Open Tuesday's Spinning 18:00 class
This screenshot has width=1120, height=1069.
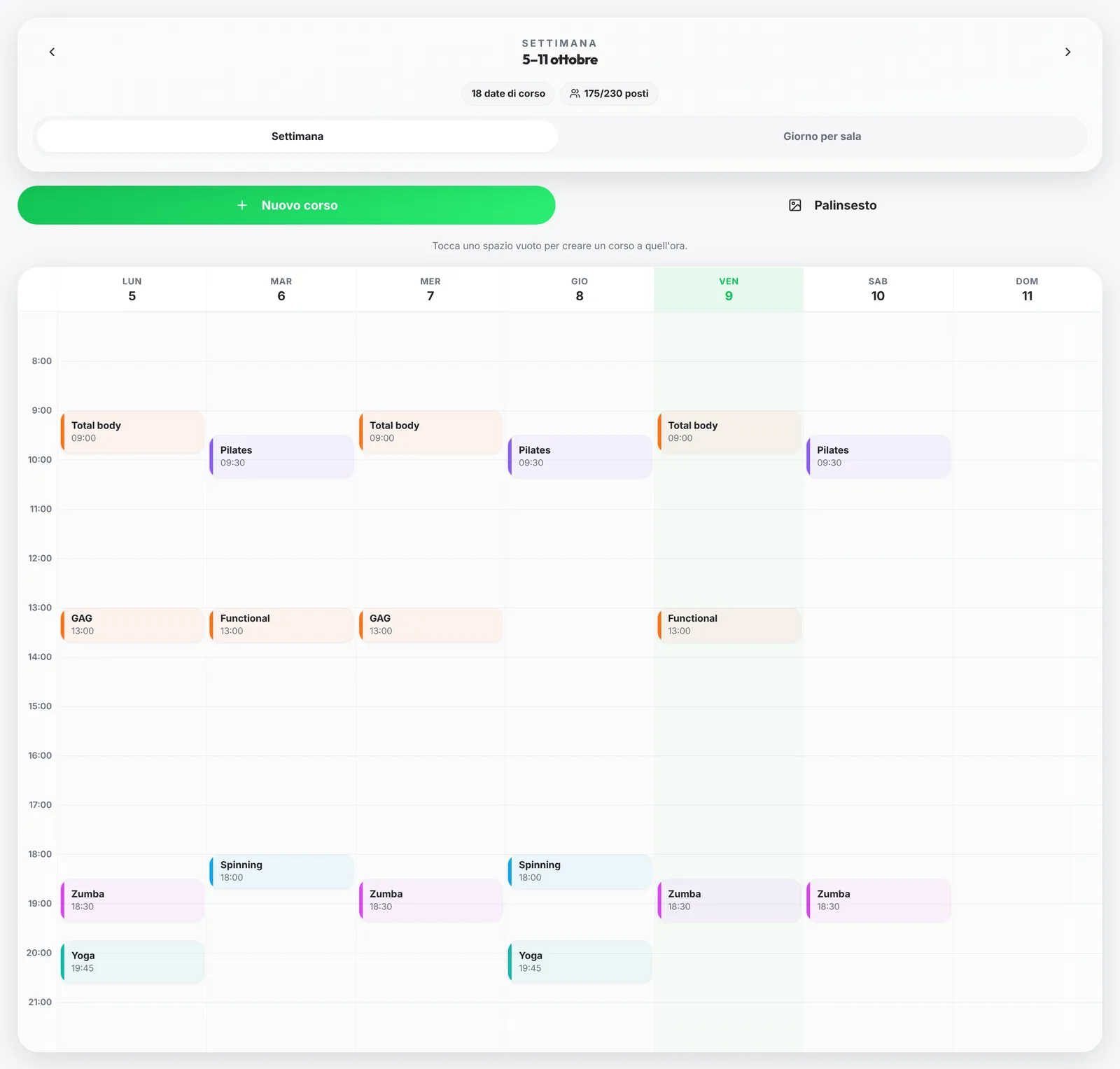click(x=281, y=872)
